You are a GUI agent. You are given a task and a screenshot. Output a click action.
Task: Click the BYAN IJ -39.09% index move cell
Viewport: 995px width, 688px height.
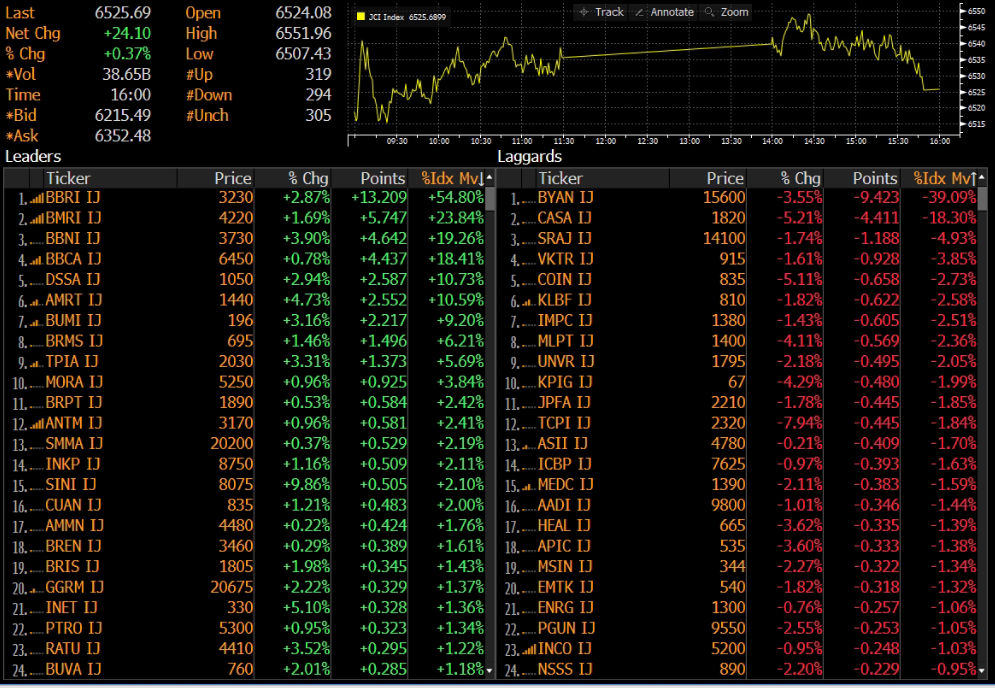[949, 197]
